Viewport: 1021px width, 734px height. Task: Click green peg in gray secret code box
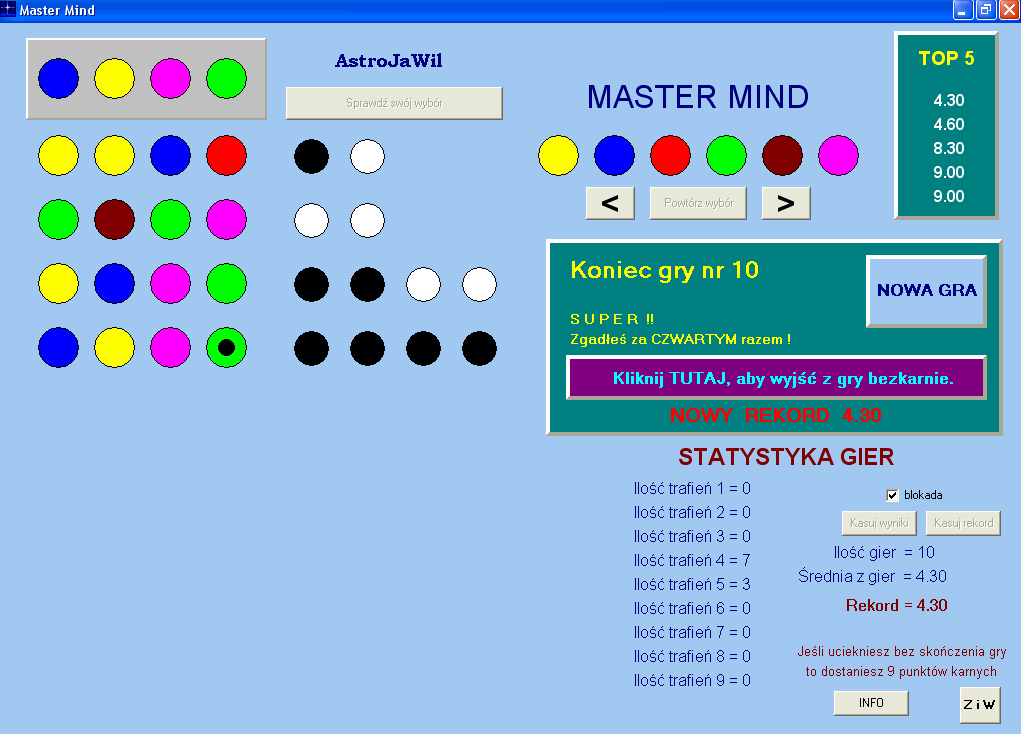(x=227, y=79)
